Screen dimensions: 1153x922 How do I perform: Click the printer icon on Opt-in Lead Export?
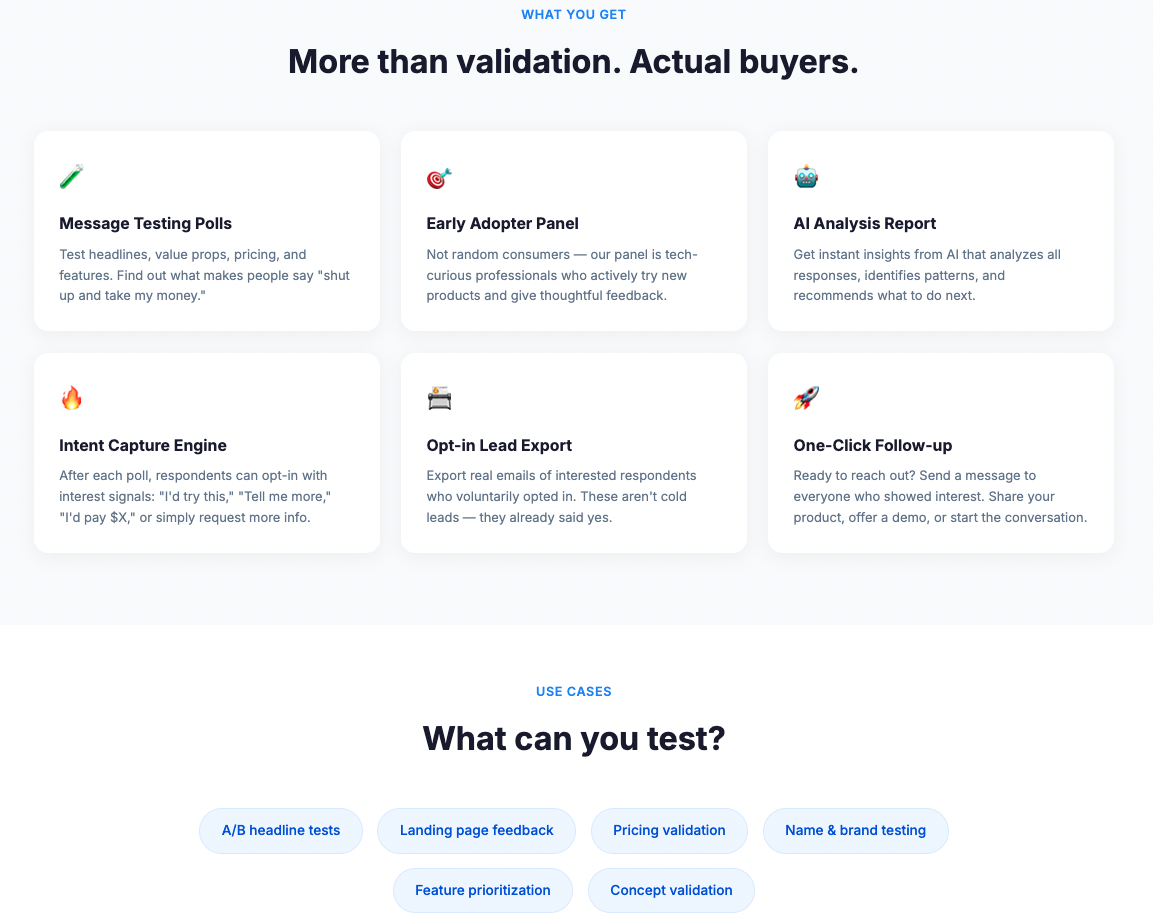click(439, 399)
